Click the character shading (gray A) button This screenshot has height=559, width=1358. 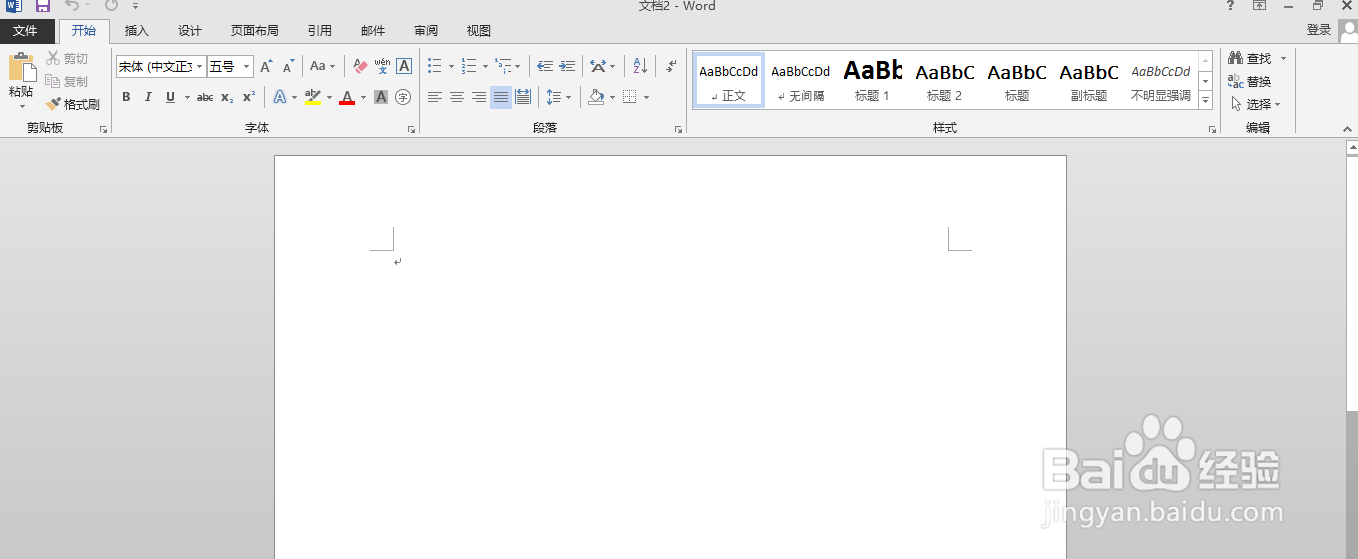coord(381,97)
